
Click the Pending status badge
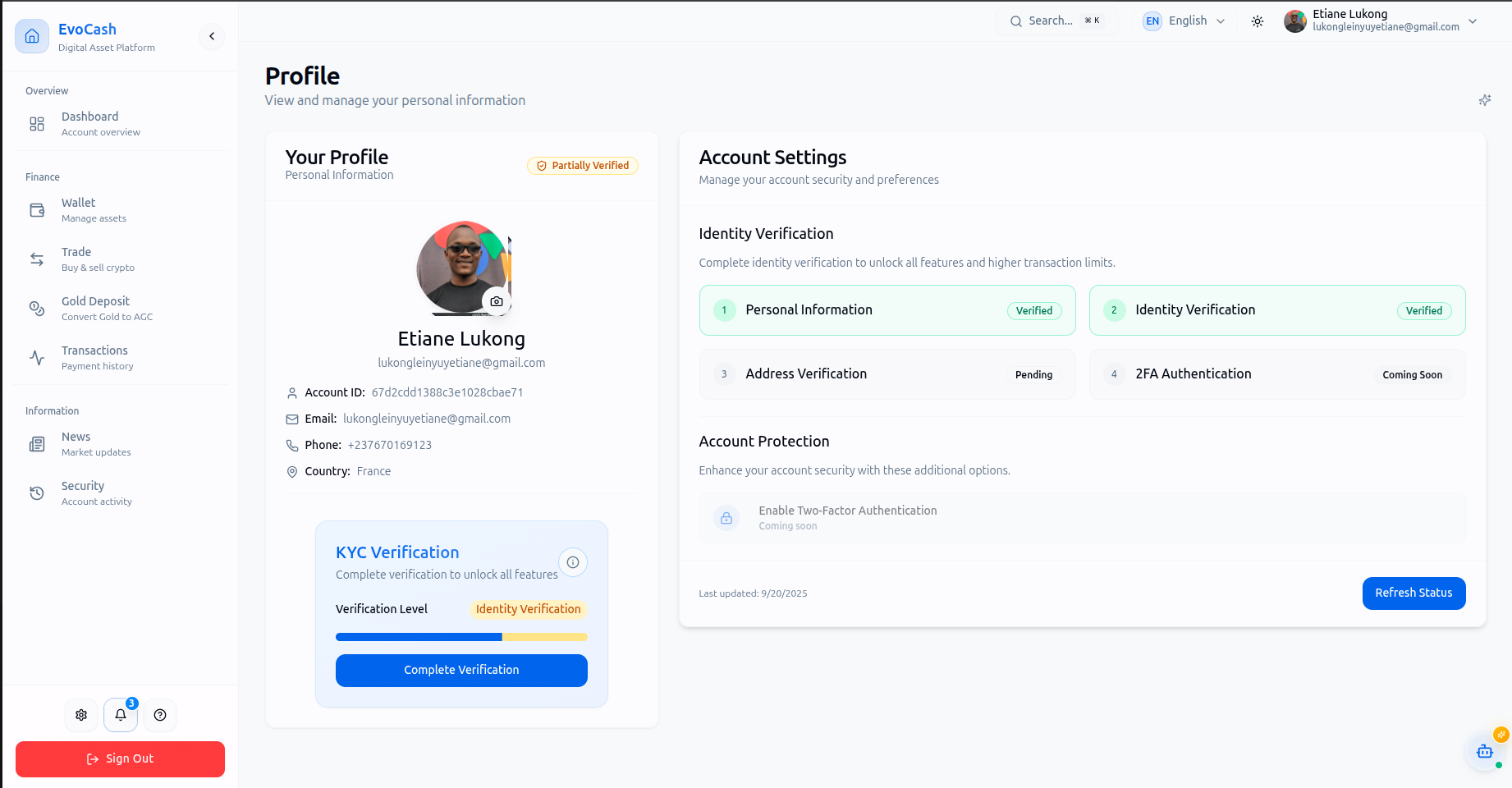tap(1033, 375)
